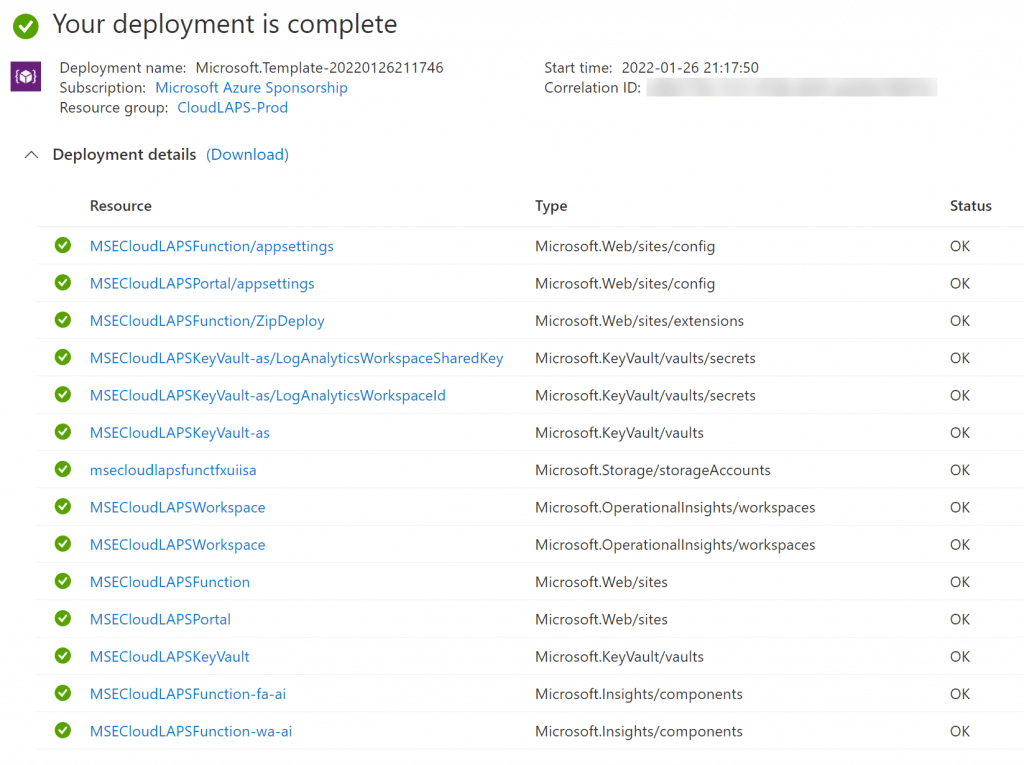The width and height of the screenshot is (1024, 765).
Task: Select the Microsoft.Storage/storageAccounts type cell
Action: 652,470
